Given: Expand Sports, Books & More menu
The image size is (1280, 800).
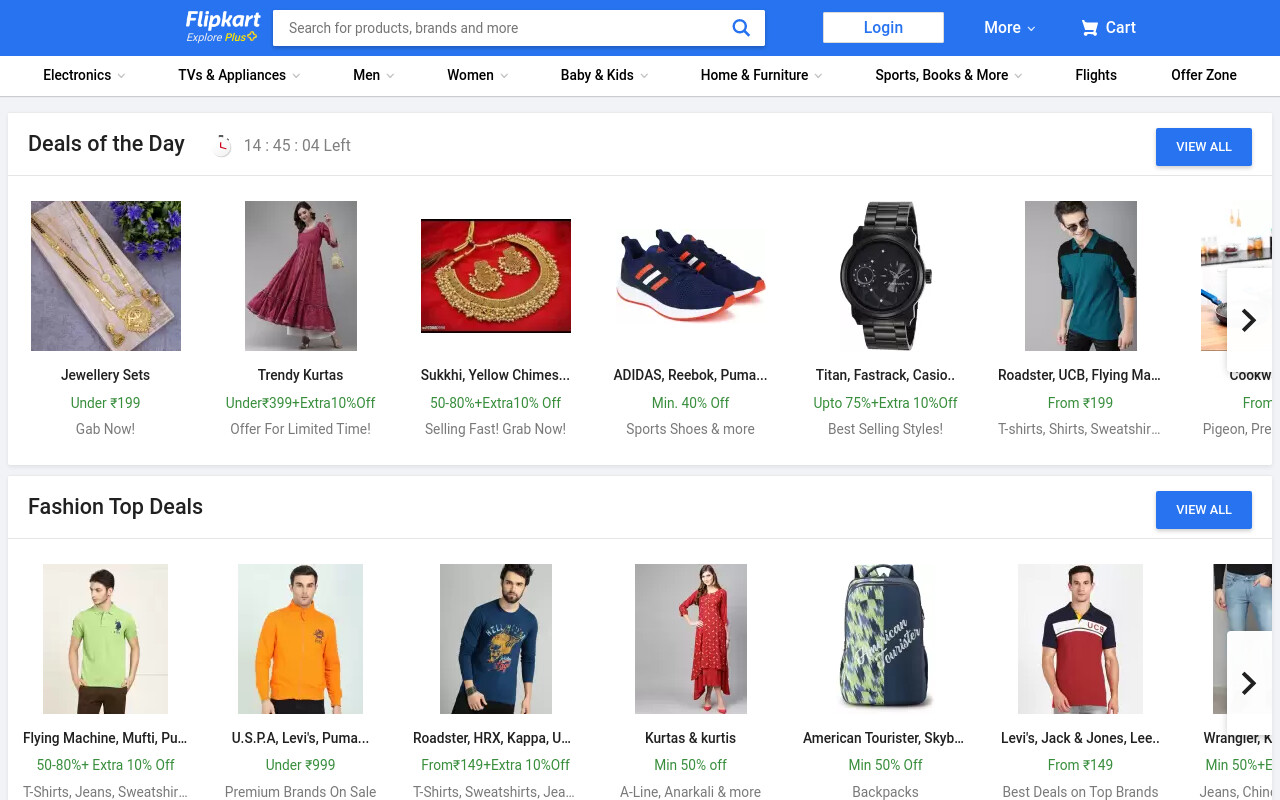Looking at the screenshot, I should click(x=949, y=75).
